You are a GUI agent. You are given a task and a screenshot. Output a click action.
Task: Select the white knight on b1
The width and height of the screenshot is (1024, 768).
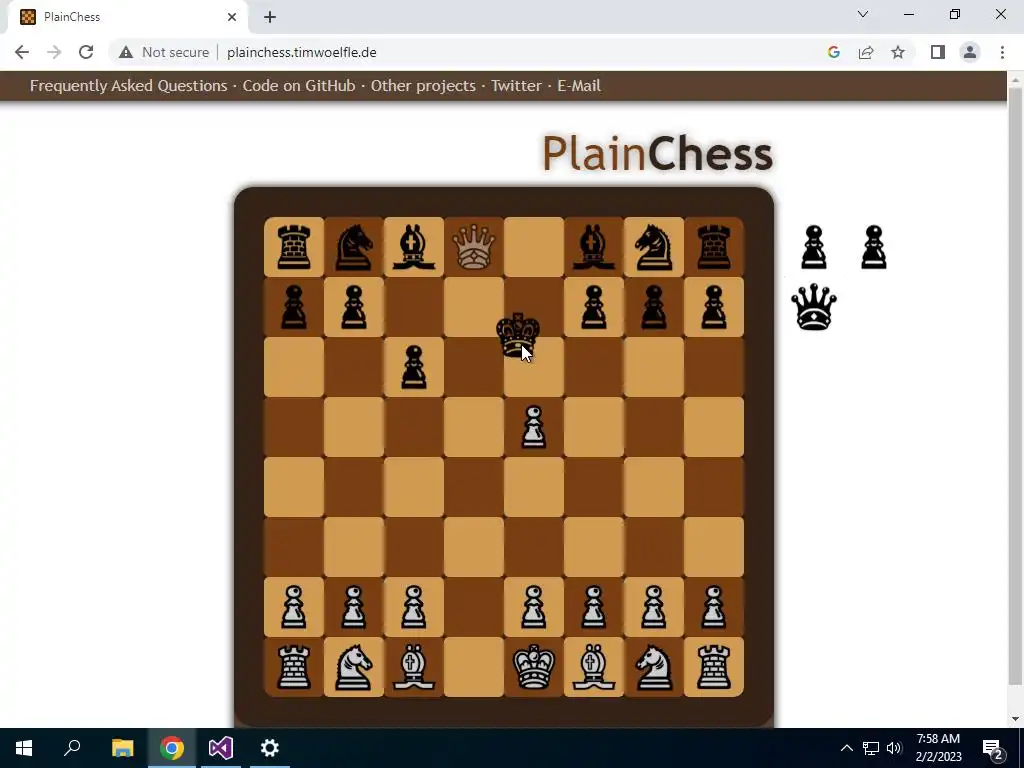tap(354, 667)
